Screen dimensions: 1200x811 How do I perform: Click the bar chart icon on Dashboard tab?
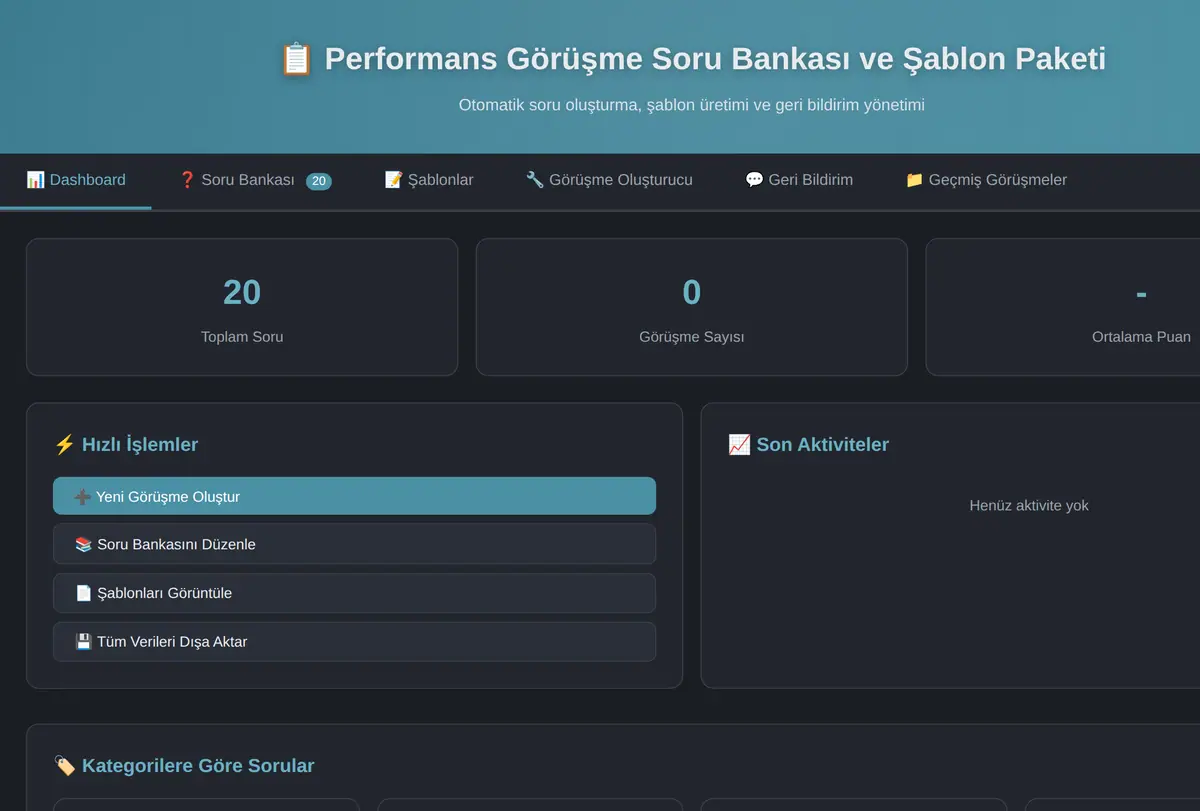click(x=35, y=180)
